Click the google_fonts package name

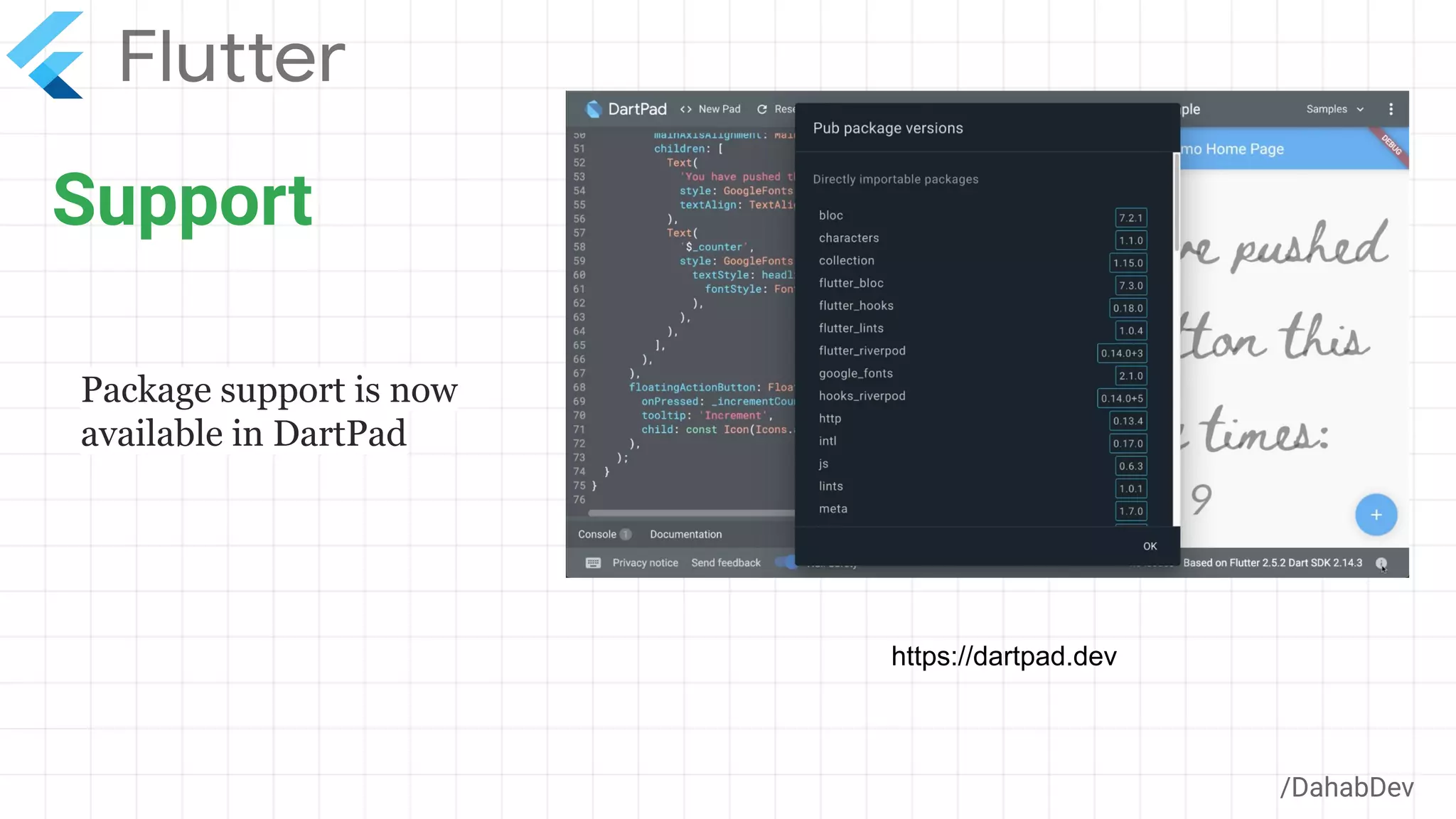coord(855,374)
